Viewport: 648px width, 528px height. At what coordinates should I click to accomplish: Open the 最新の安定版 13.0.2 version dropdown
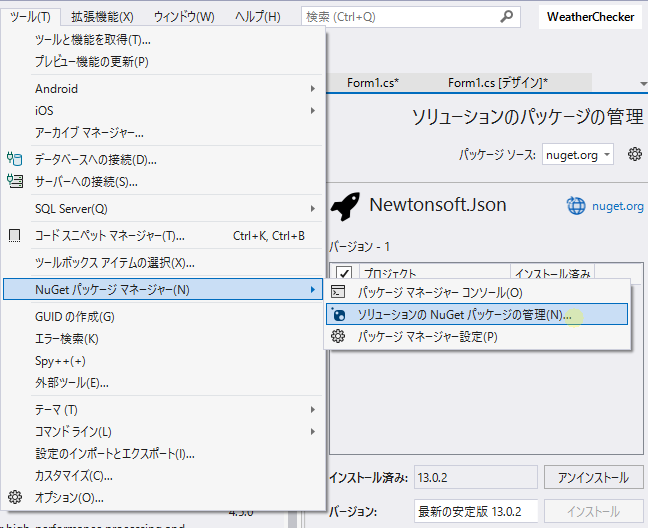pos(476,511)
